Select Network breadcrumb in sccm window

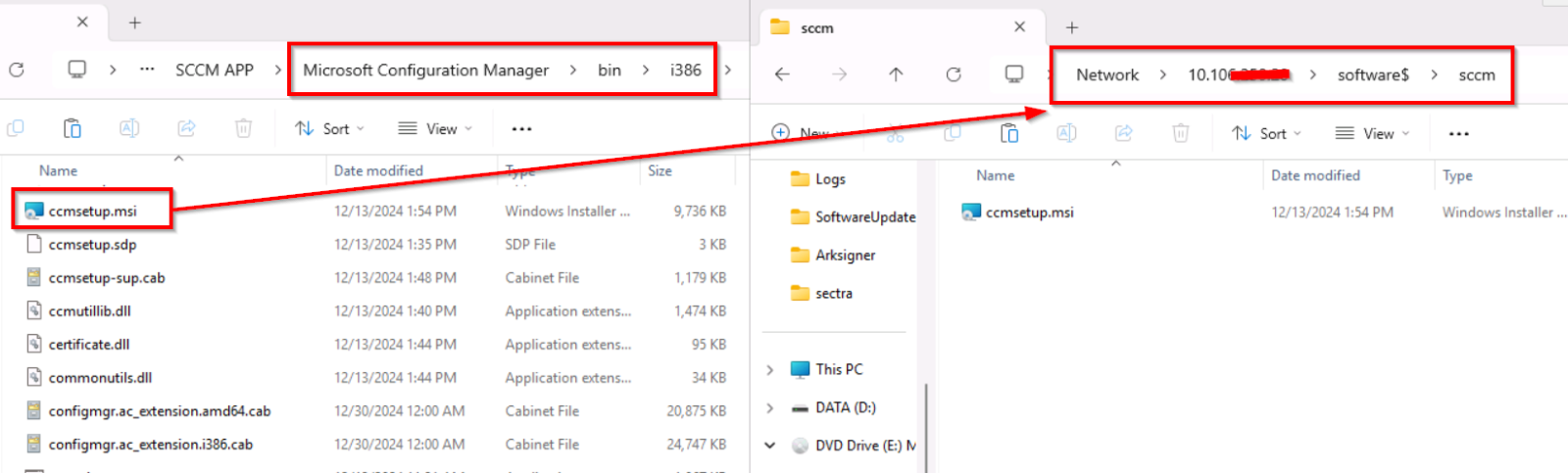(x=1107, y=74)
